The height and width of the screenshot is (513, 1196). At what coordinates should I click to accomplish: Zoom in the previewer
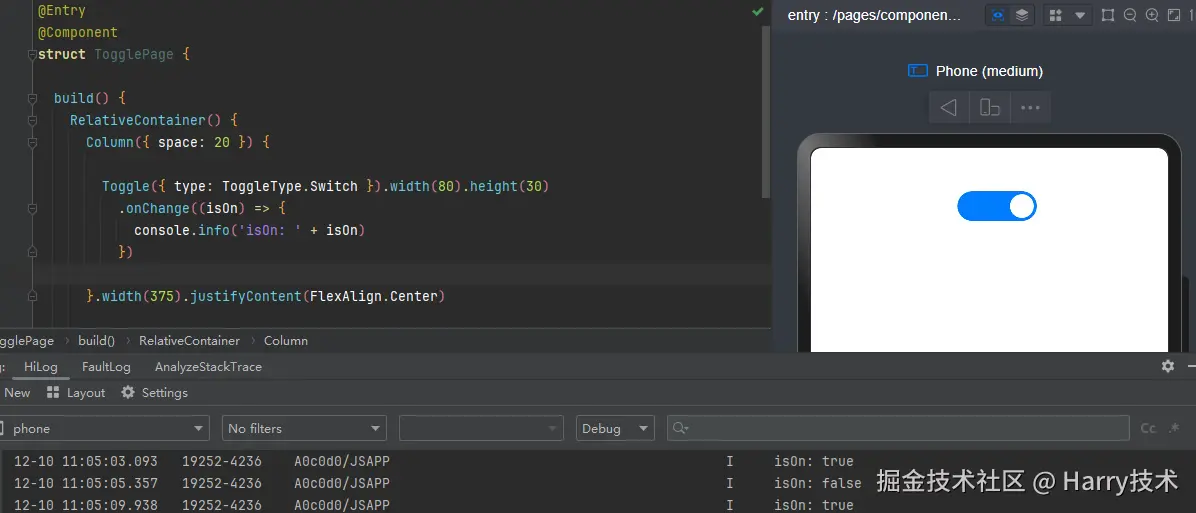point(1153,15)
